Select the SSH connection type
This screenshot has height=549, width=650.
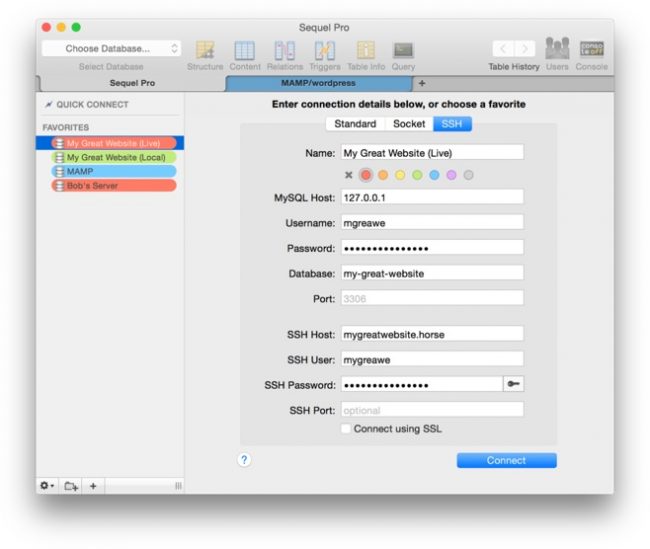452,124
